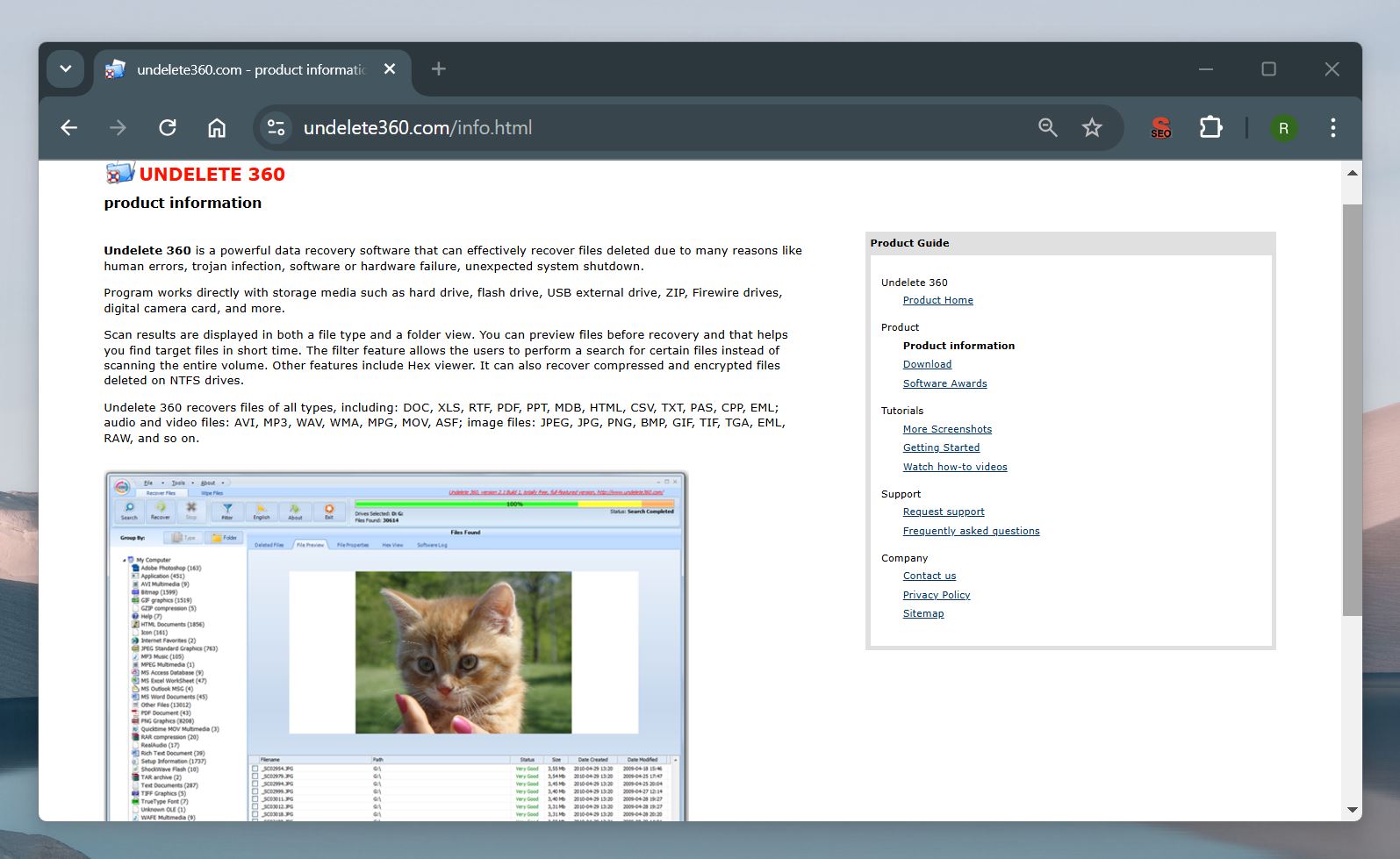Click the UNDELETE 360 red heading

[212, 174]
